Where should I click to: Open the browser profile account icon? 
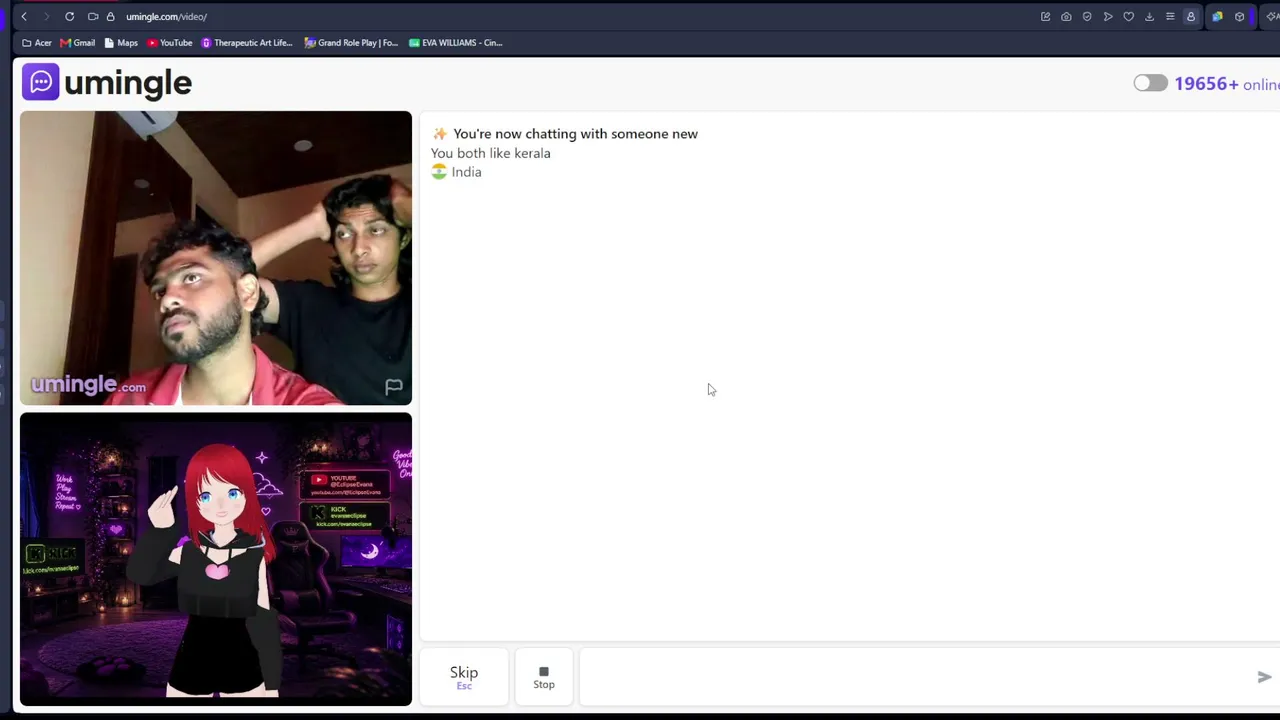click(1190, 17)
